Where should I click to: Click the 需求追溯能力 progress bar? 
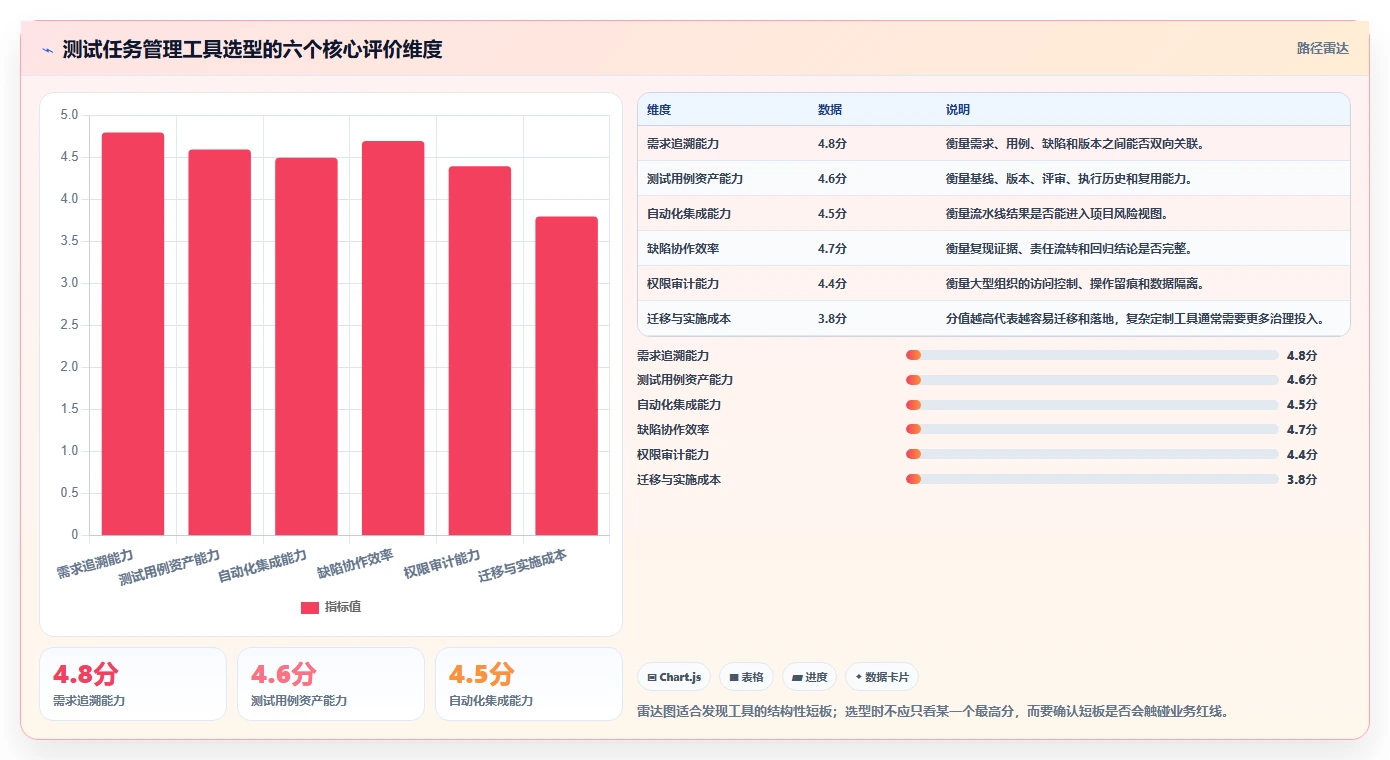click(1092, 355)
